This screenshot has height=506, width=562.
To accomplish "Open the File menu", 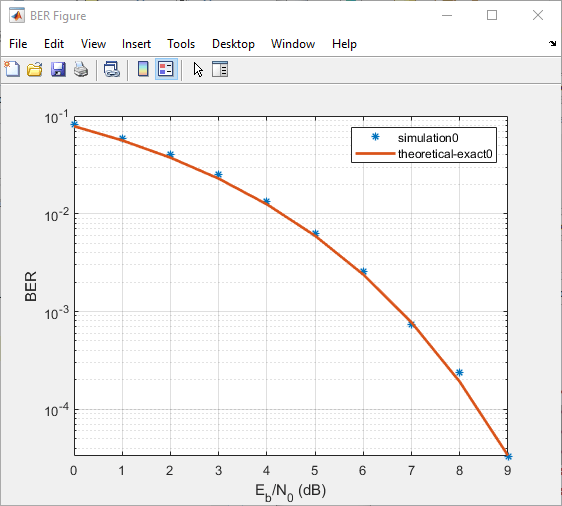I will coord(18,44).
